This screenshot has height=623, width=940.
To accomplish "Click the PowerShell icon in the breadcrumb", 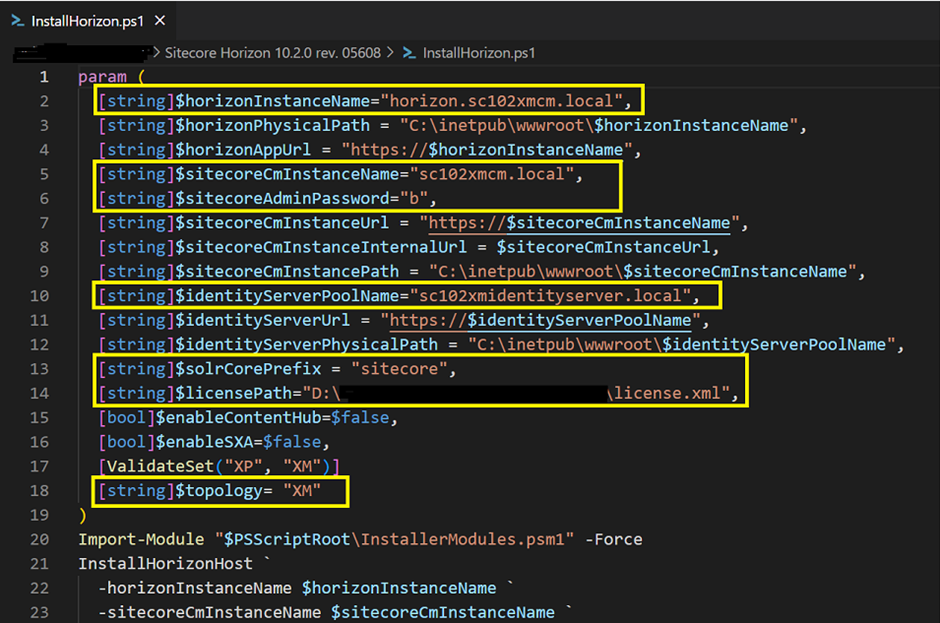I will pos(409,53).
